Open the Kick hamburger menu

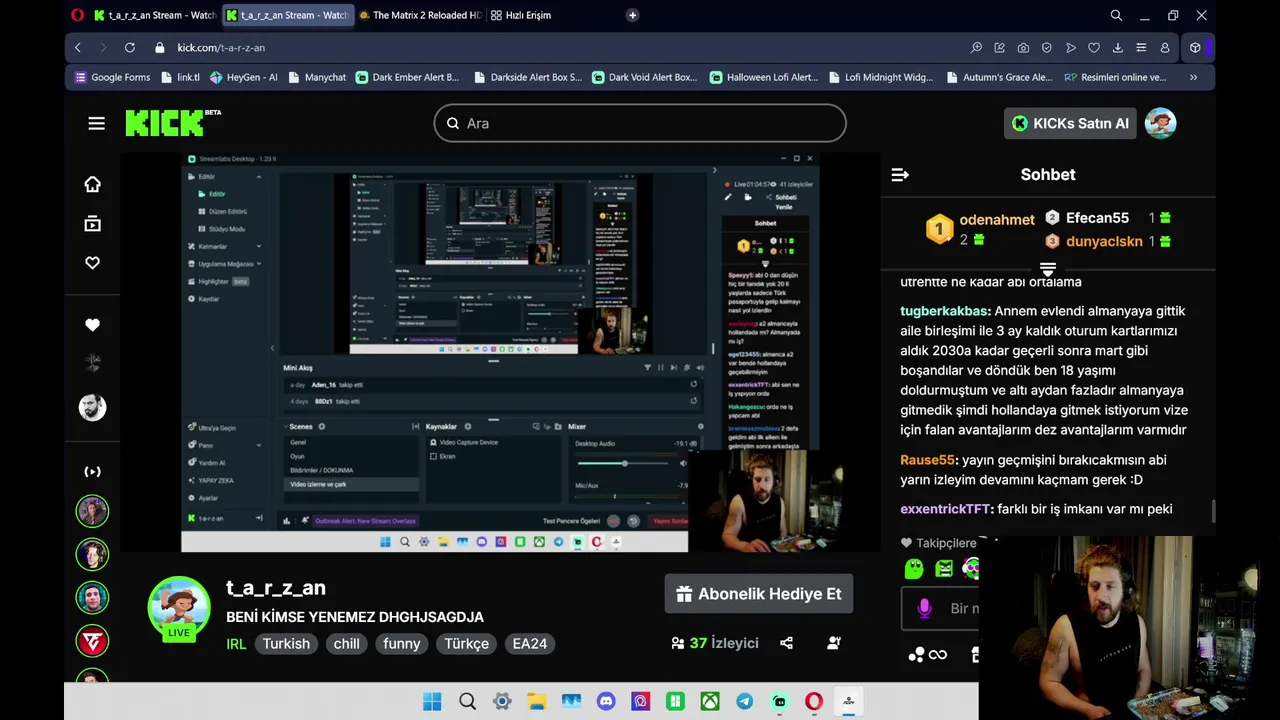point(96,123)
